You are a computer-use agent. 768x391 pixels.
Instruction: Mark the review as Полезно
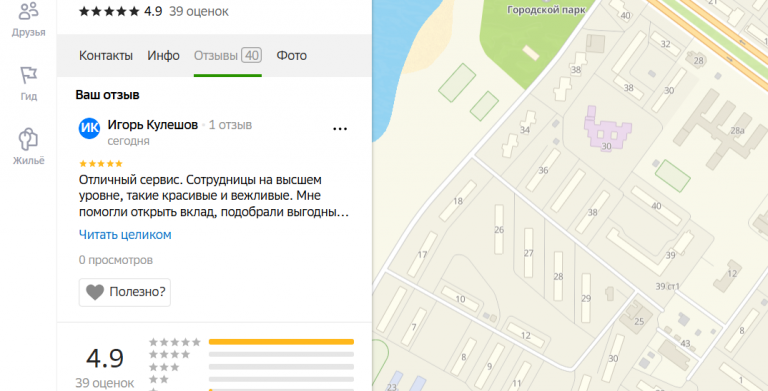point(124,292)
